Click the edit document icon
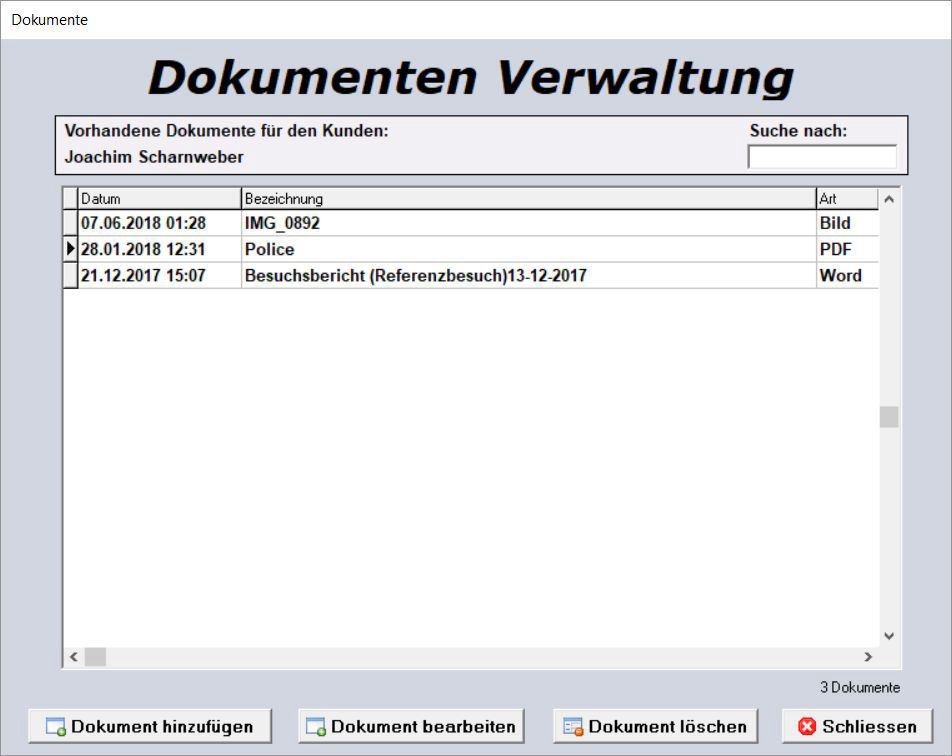952x756 pixels. 316,727
